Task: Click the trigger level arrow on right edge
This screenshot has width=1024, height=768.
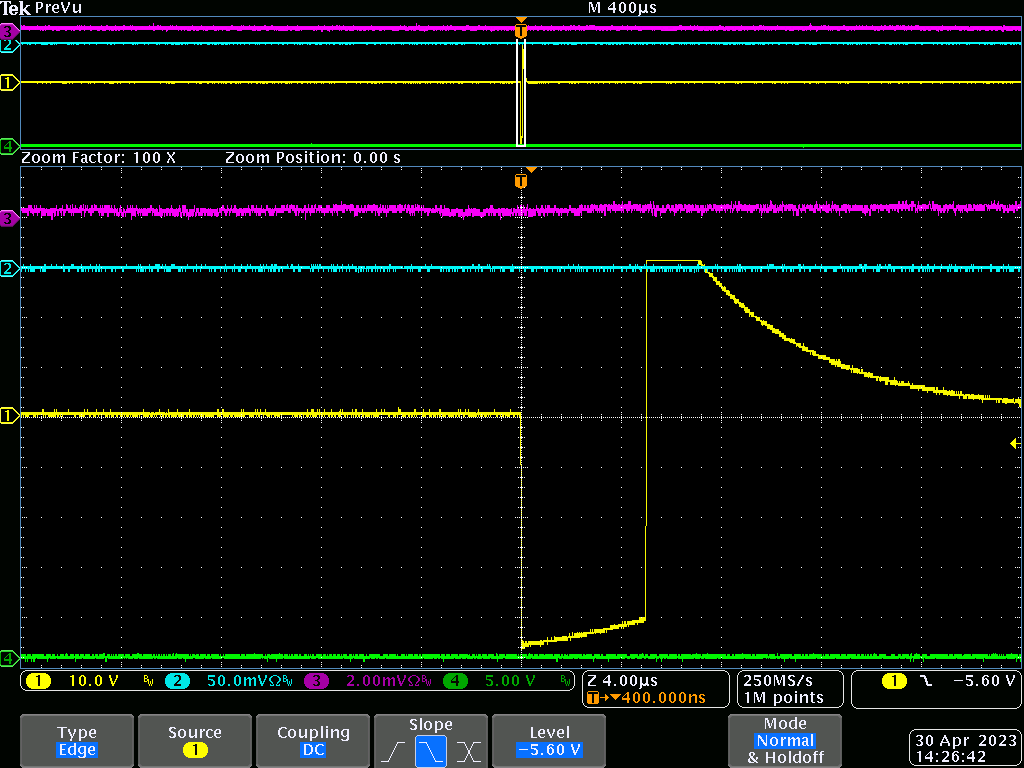Action: (1015, 443)
